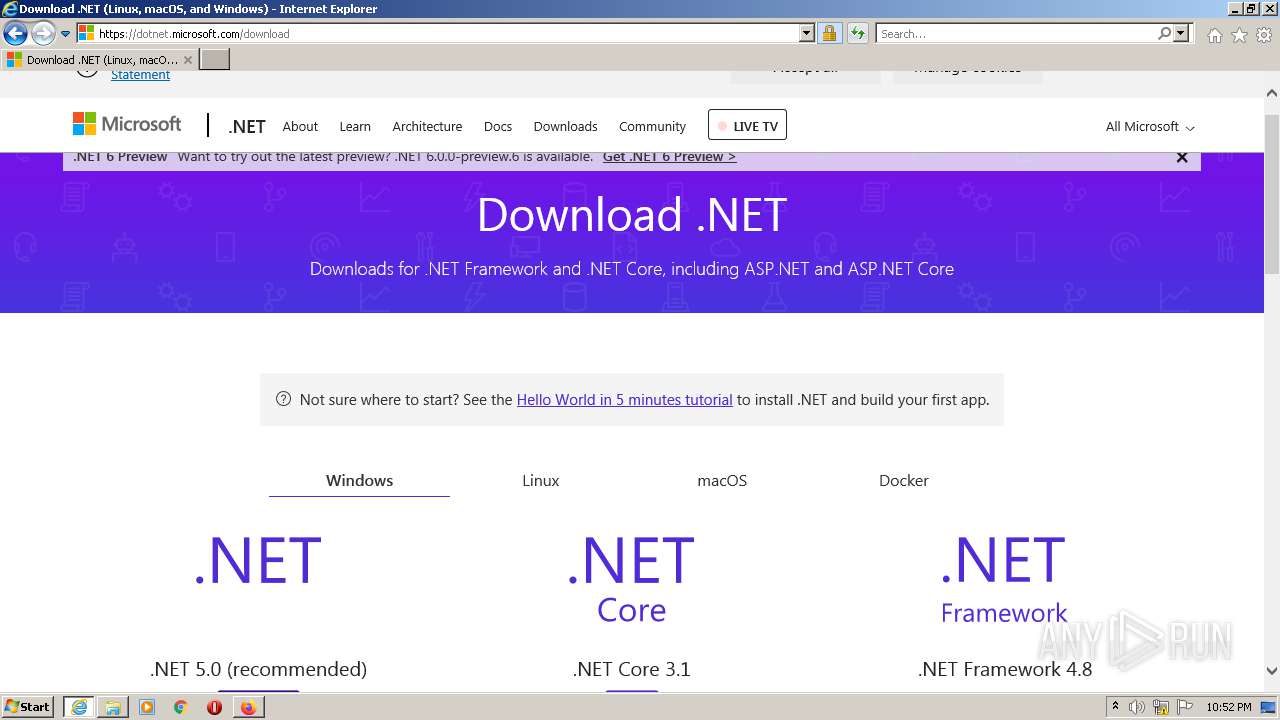Screen dimensions: 1280x720
Task: Click the .NET Core logo heading
Action: [631, 579]
